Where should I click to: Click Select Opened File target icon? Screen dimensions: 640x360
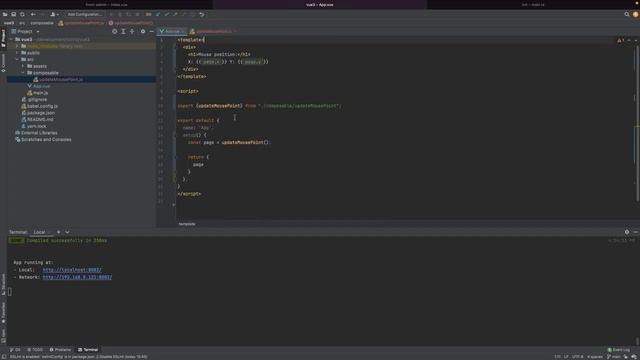click(115, 31)
